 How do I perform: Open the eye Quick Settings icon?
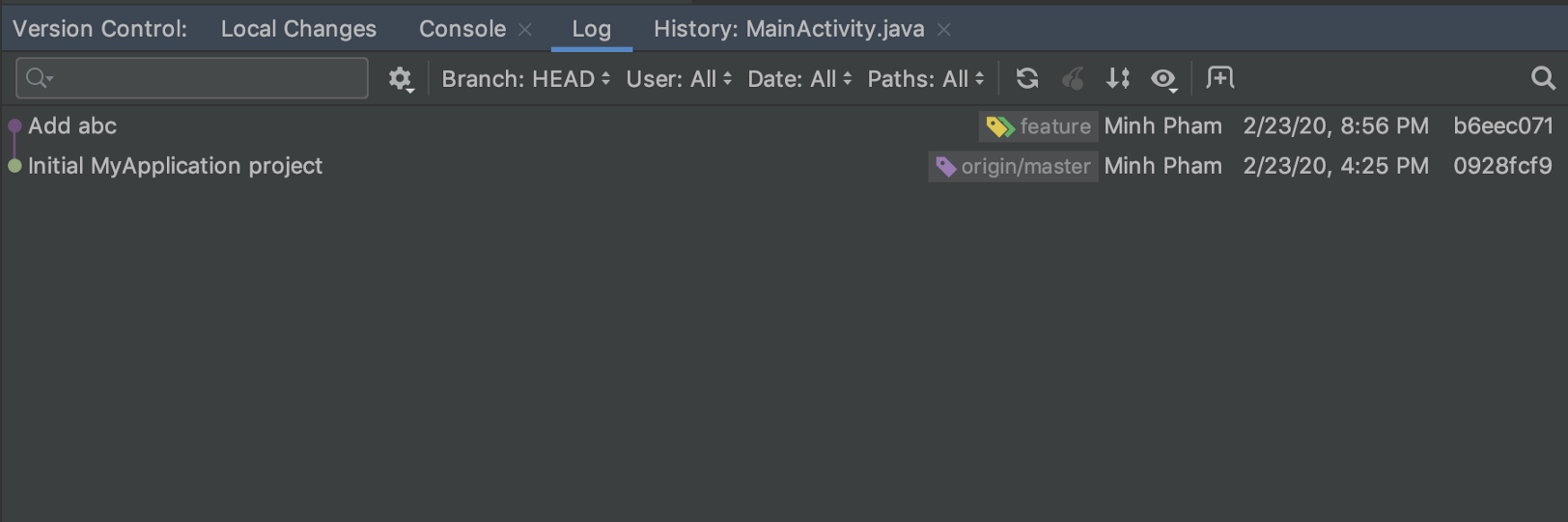click(1163, 79)
